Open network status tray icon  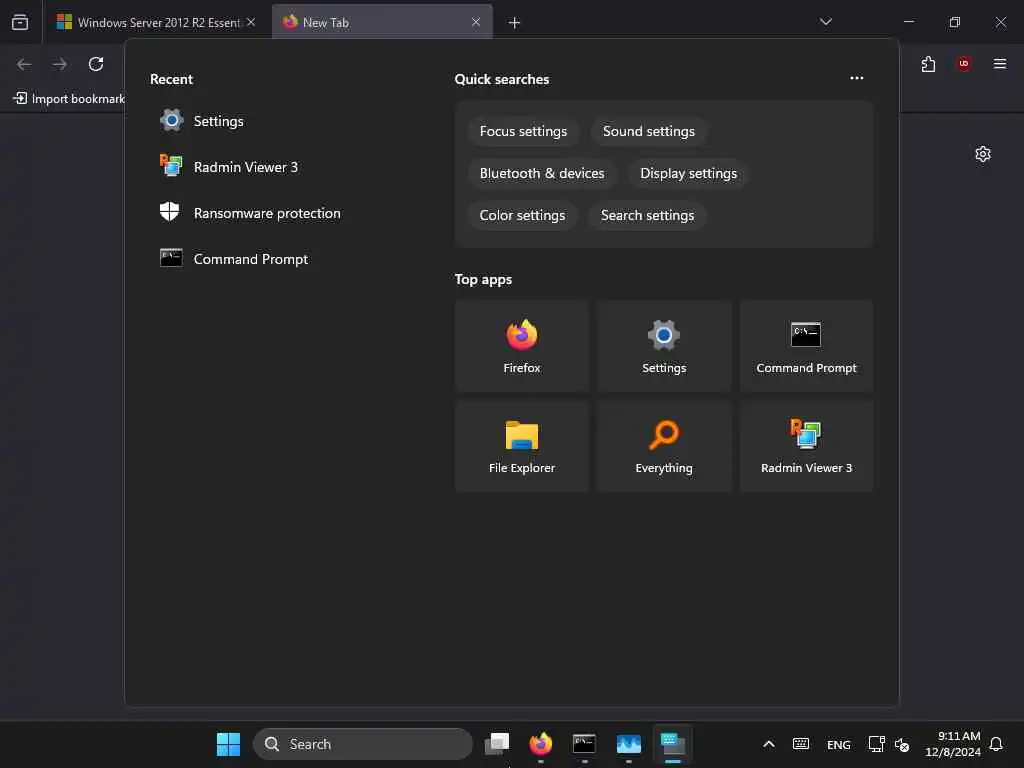point(876,744)
